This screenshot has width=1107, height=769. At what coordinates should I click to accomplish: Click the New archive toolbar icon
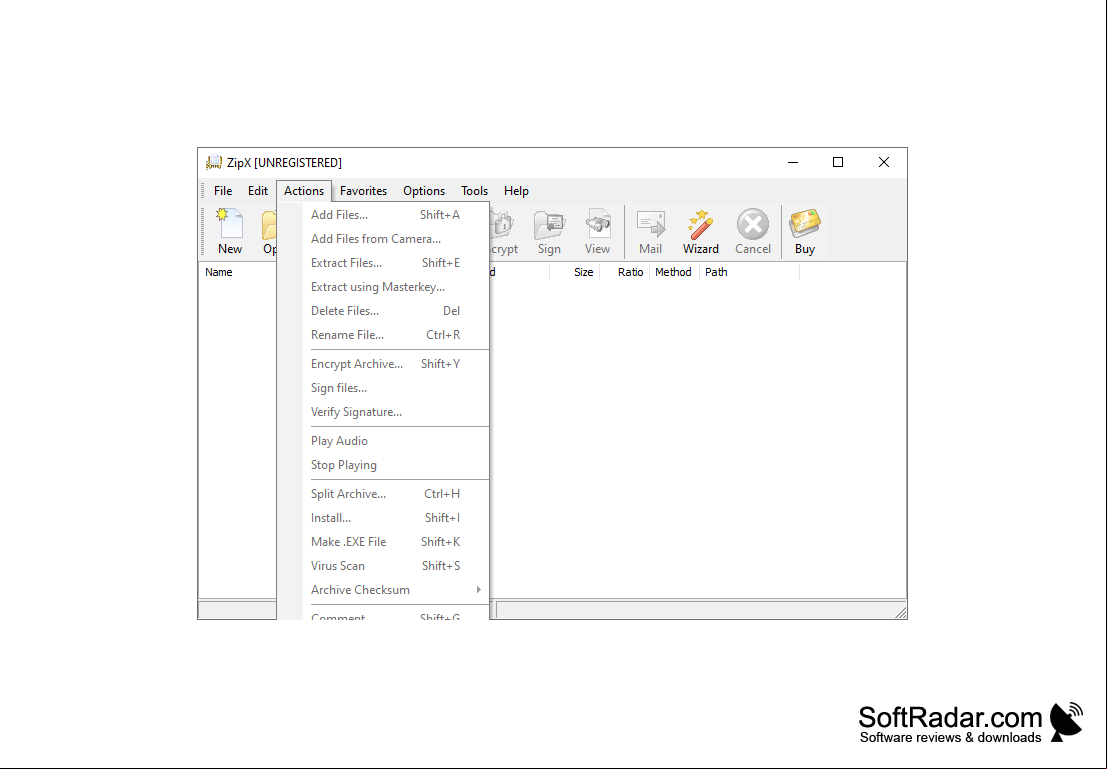coord(229,232)
